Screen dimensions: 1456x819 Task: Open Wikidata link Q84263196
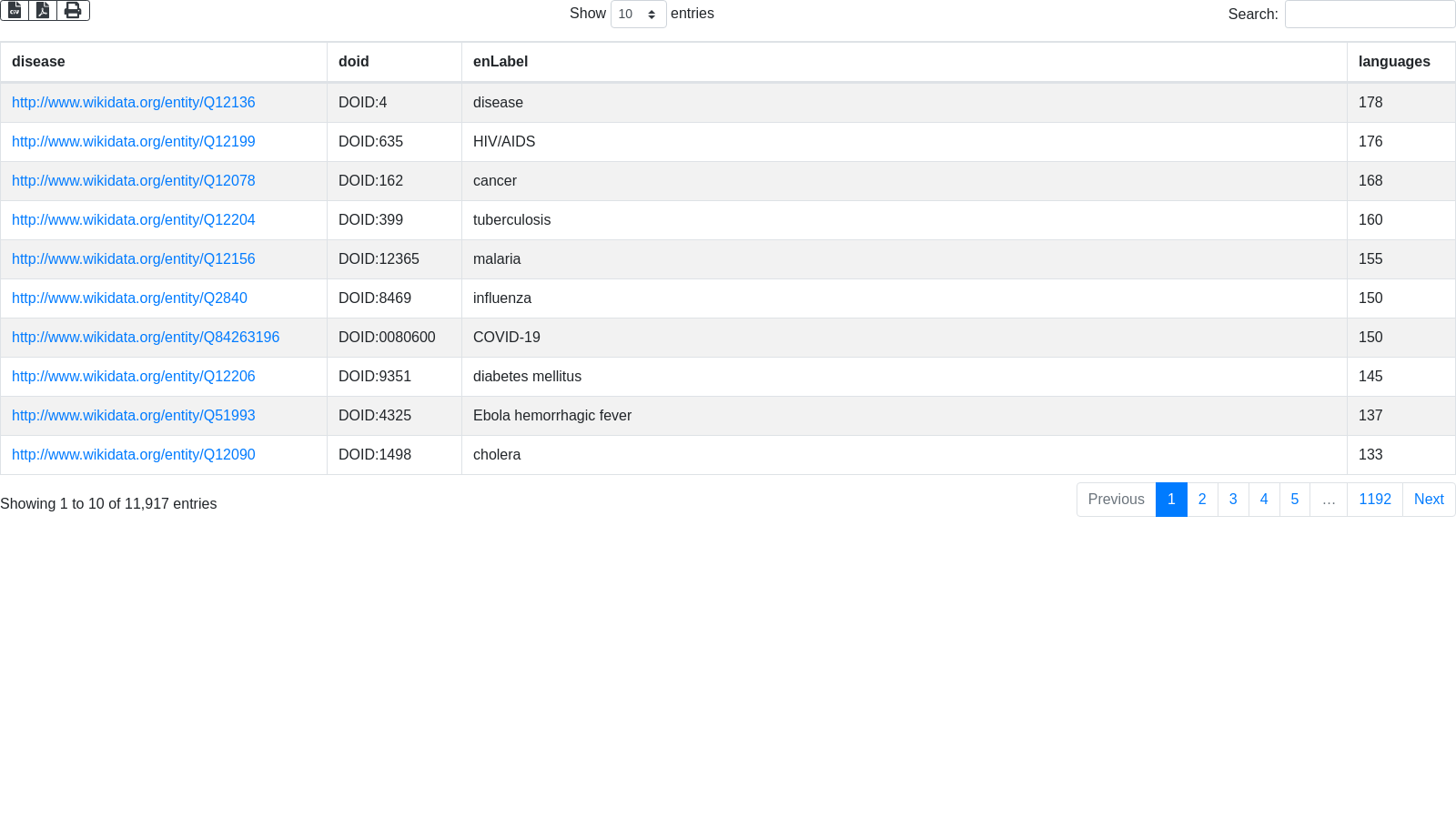coord(146,338)
